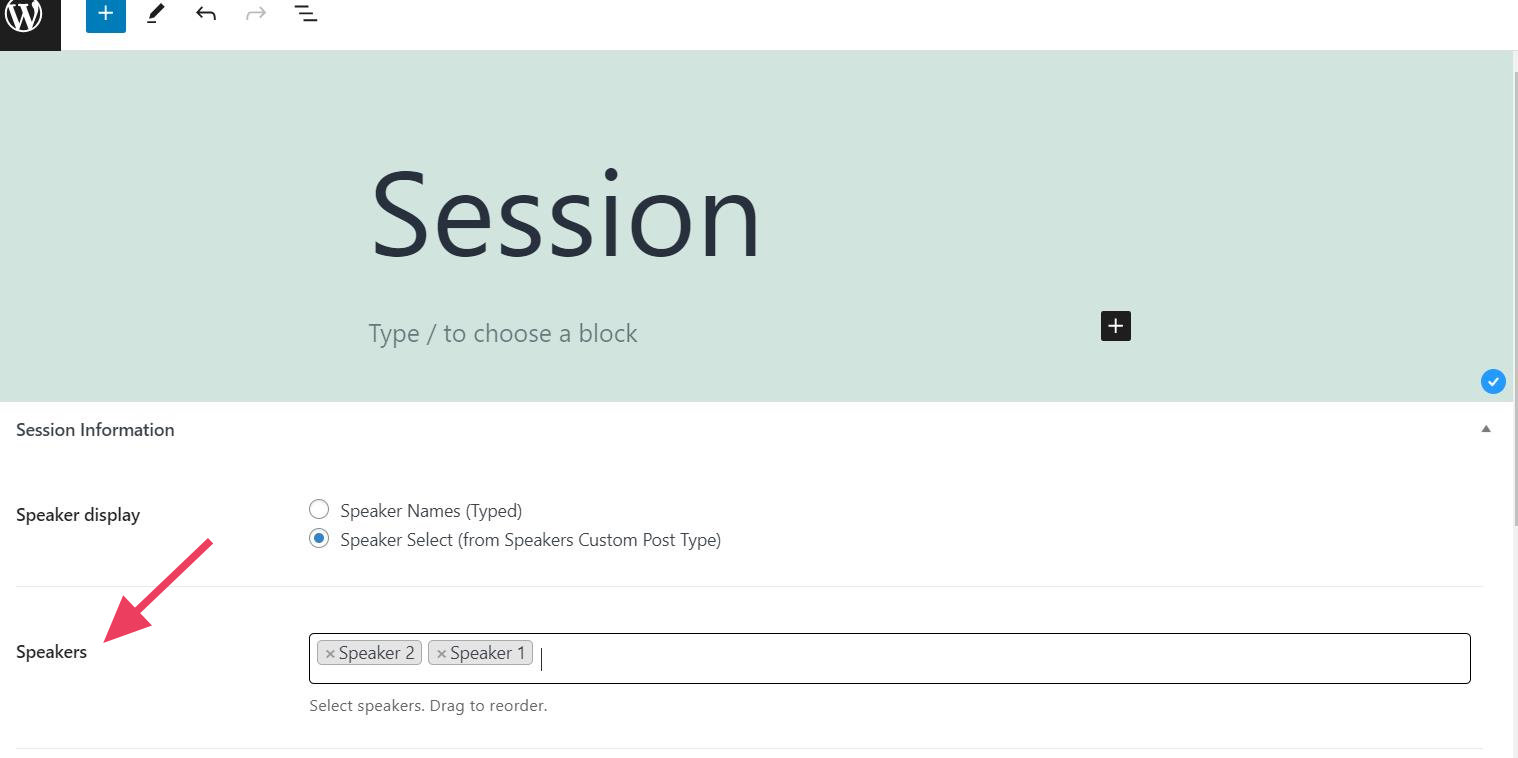Click the WordPress logo icon

(24, 15)
